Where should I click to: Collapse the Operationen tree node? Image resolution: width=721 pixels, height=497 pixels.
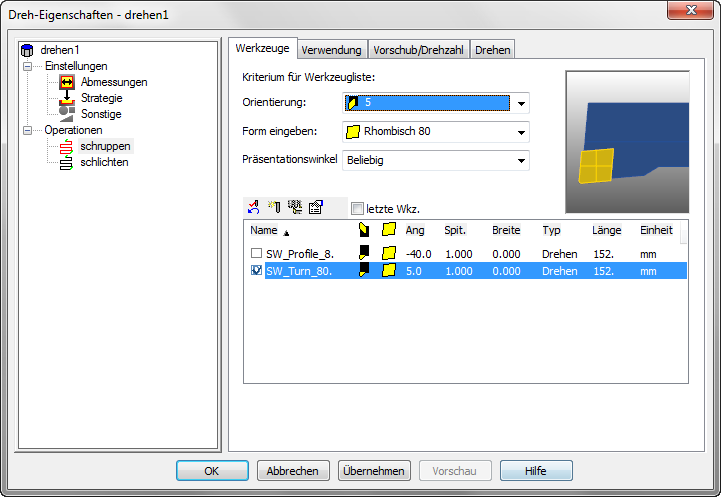pos(28,130)
